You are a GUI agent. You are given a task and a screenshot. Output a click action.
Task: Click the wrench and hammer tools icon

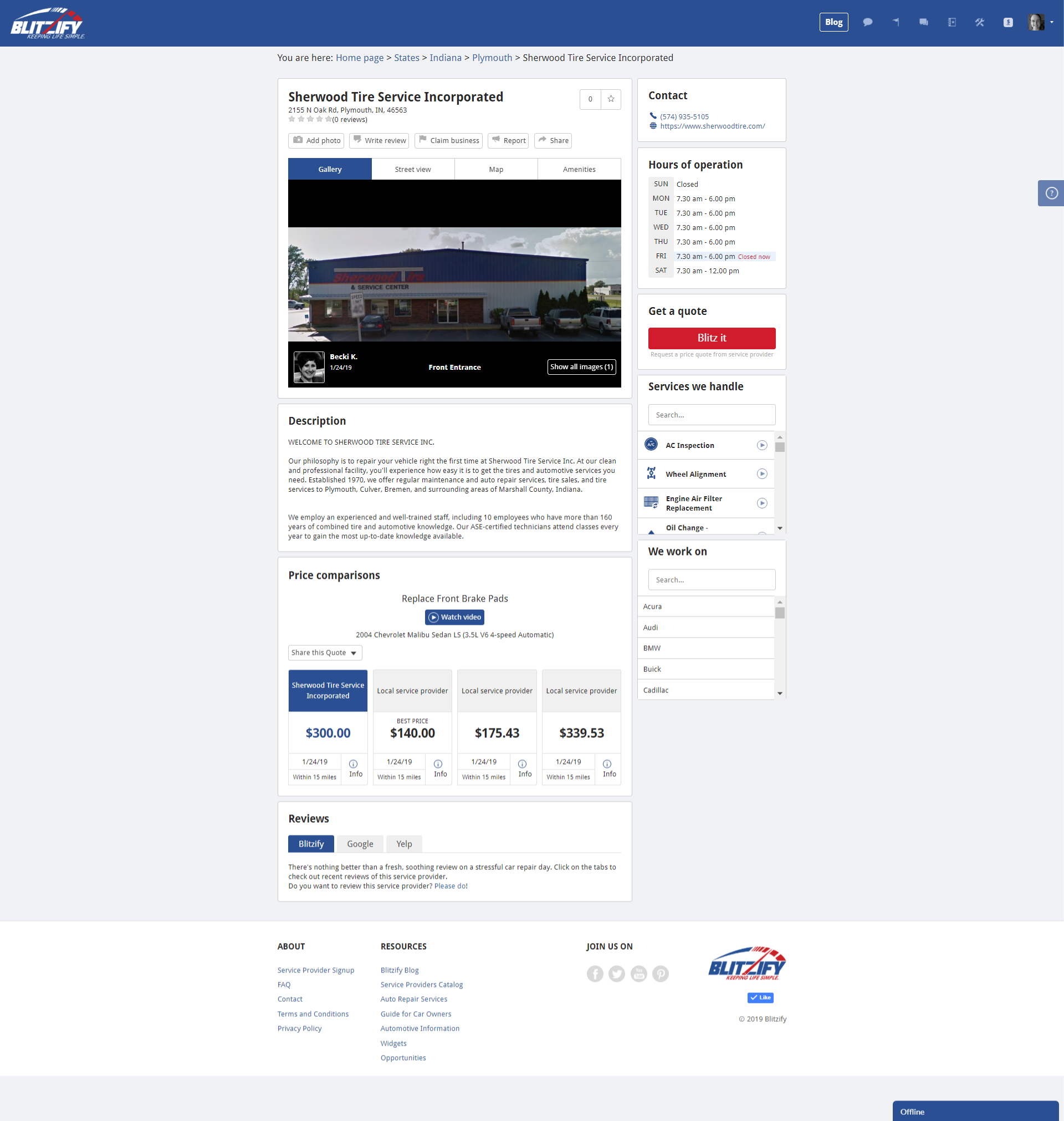[980, 22]
